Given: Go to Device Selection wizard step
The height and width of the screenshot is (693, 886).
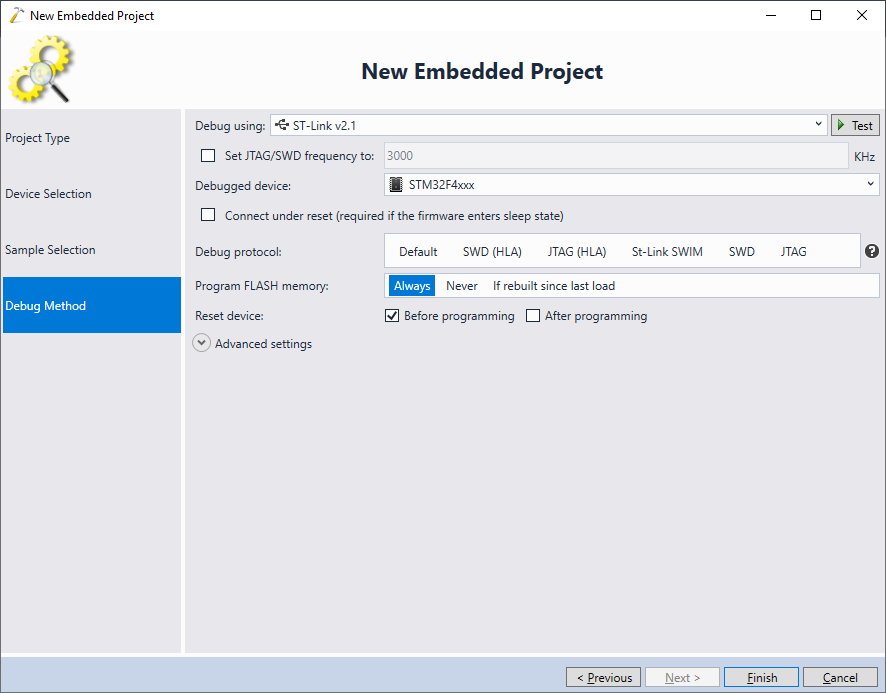Looking at the screenshot, I should pyautogui.click(x=92, y=194).
